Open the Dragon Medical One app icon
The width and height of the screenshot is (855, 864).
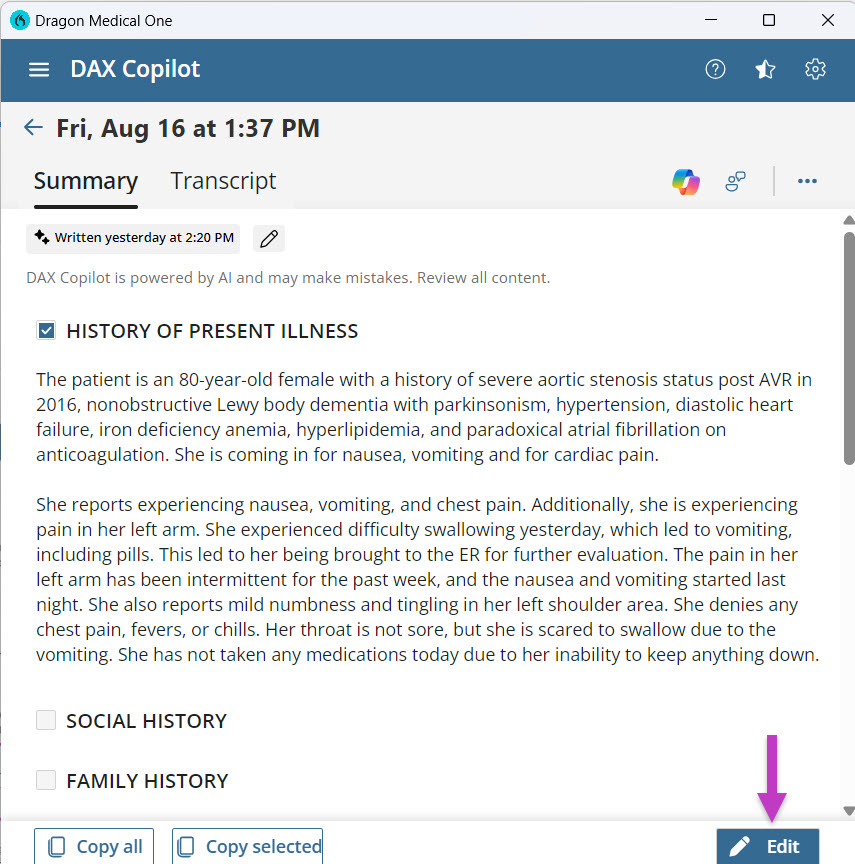pyautogui.click(x=19, y=19)
